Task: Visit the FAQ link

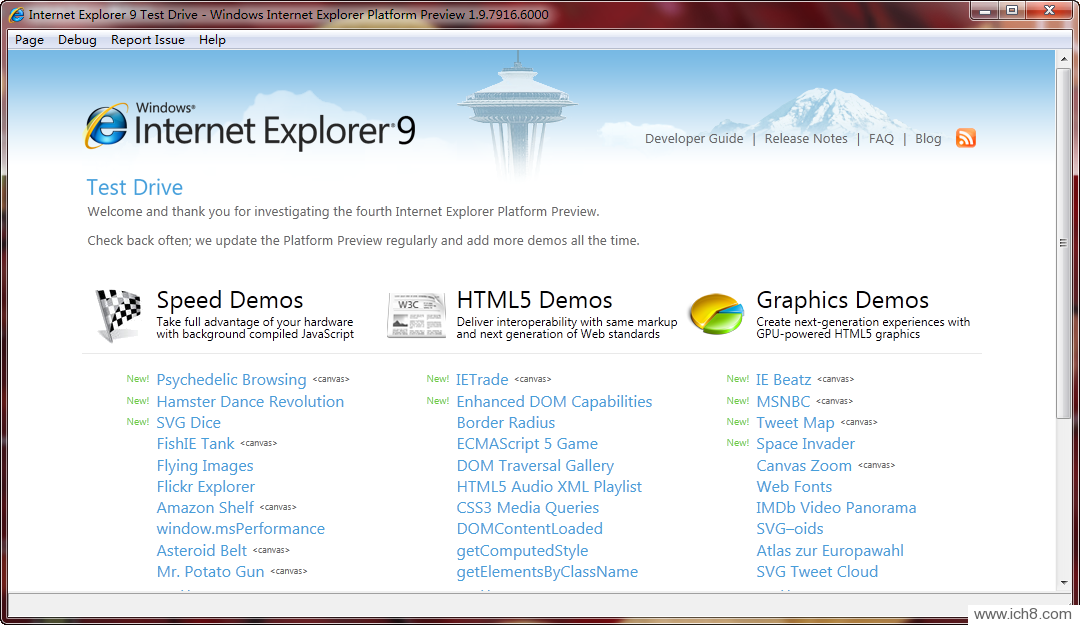Action: coord(881,139)
